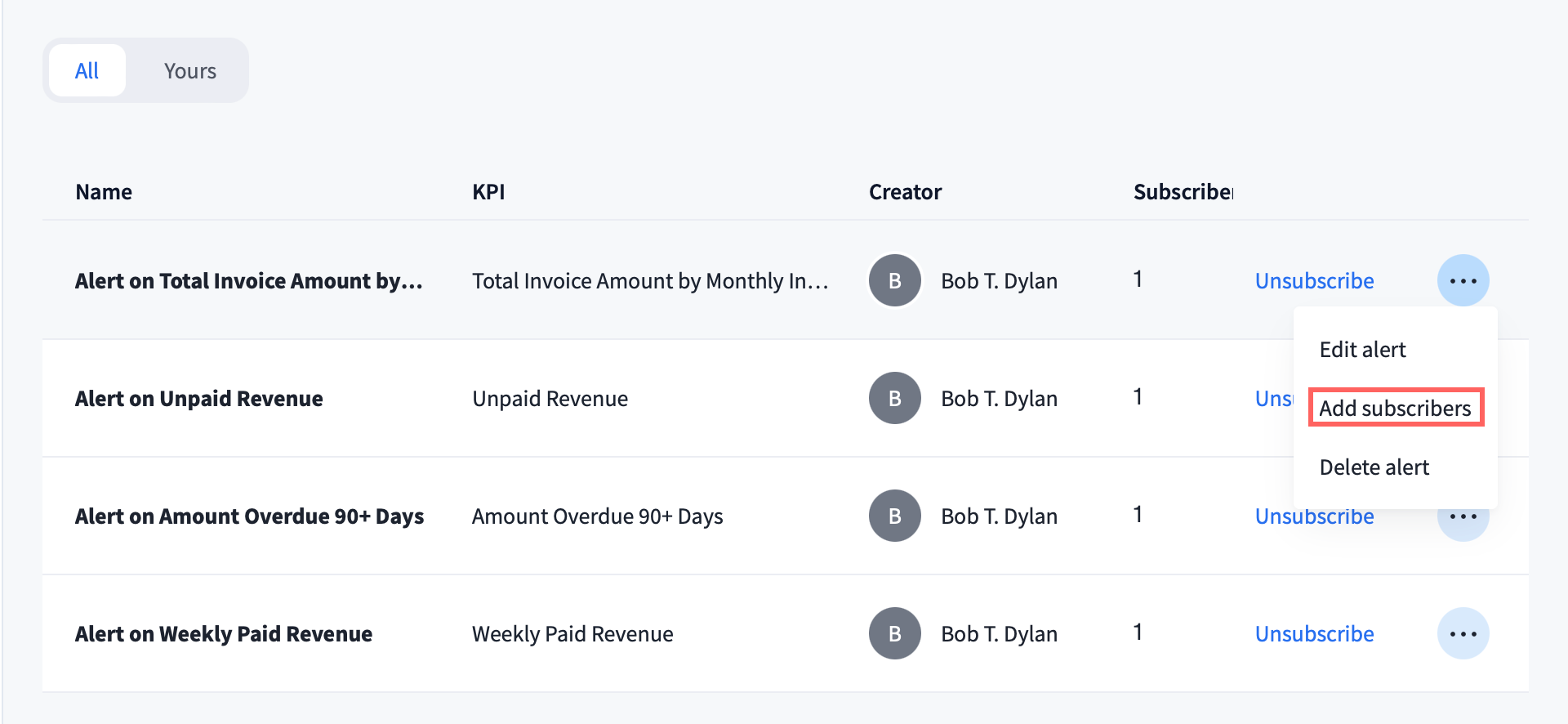Image resolution: width=1568 pixels, height=724 pixels.
Task: Open the Alert on Weekly Paid Revenue entry
Action: [223, 634]
